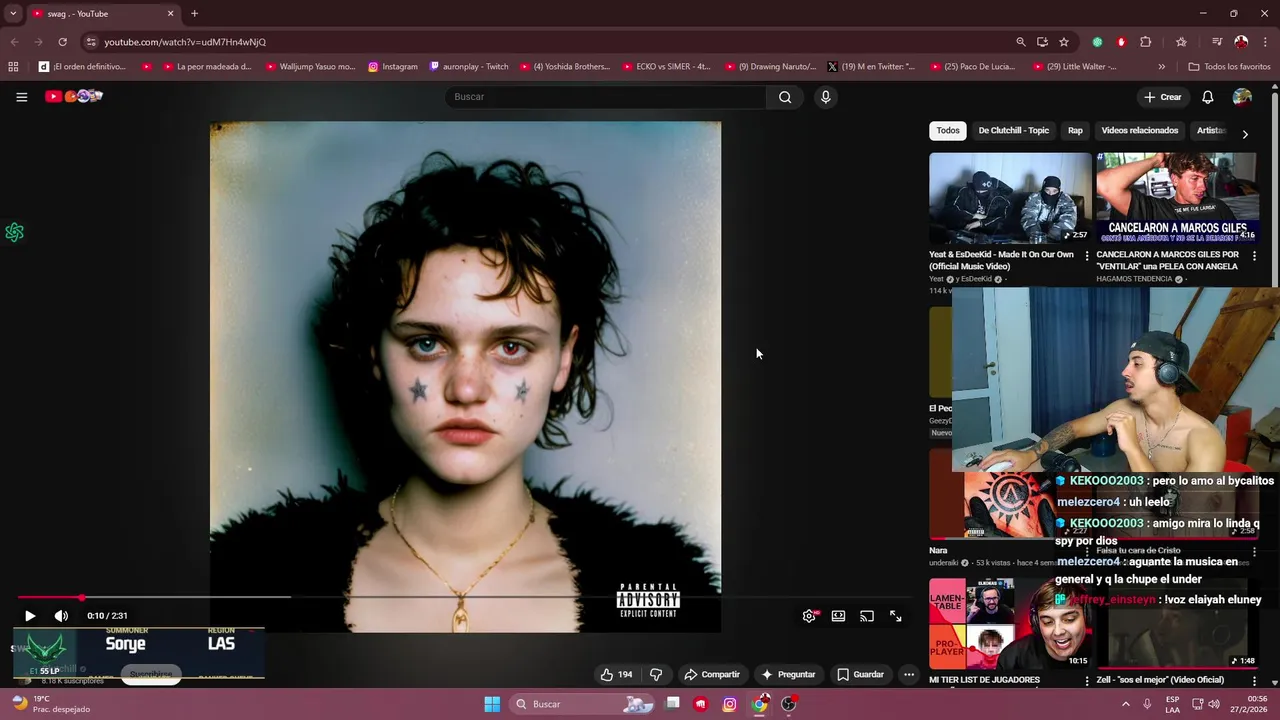Open options for Cancelaron a Marcos Giles video
The height and width of the screenshot is (720, 1280).
tap(1255, 256)
